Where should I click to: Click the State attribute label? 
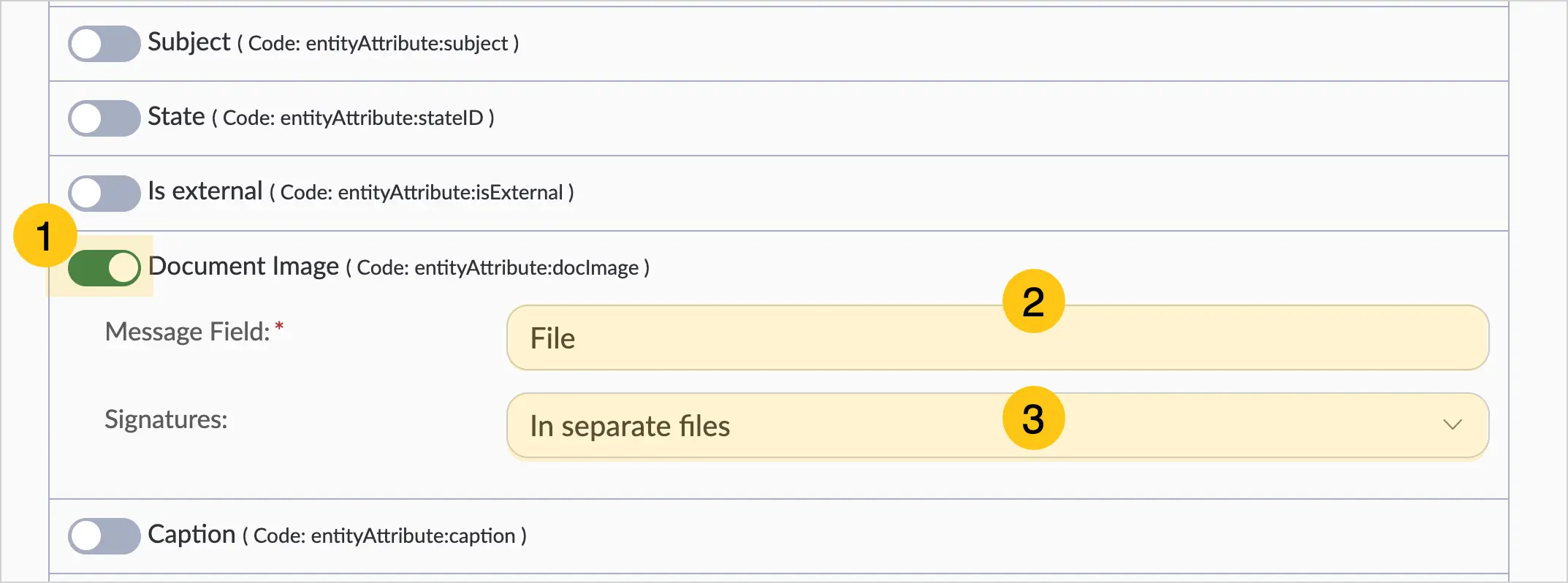(x=176, y=117)
